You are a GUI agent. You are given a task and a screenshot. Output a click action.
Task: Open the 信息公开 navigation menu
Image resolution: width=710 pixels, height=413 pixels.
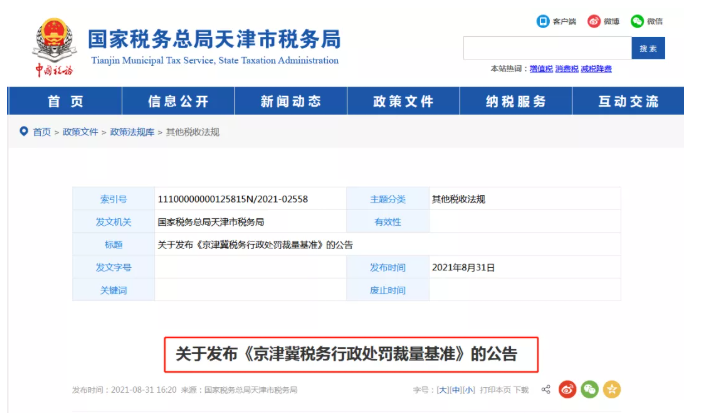(x=178, y=101)
